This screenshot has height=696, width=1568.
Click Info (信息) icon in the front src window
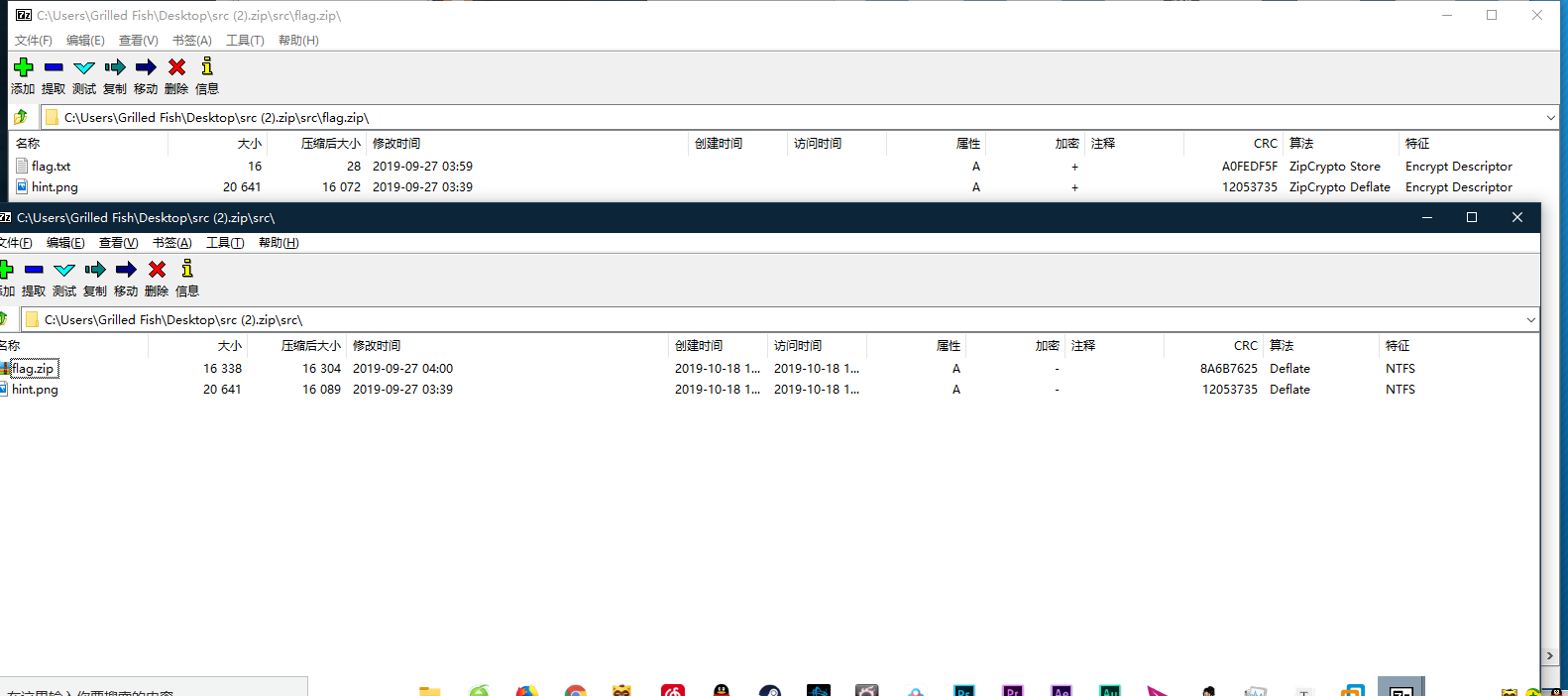[x=187, y=270]
